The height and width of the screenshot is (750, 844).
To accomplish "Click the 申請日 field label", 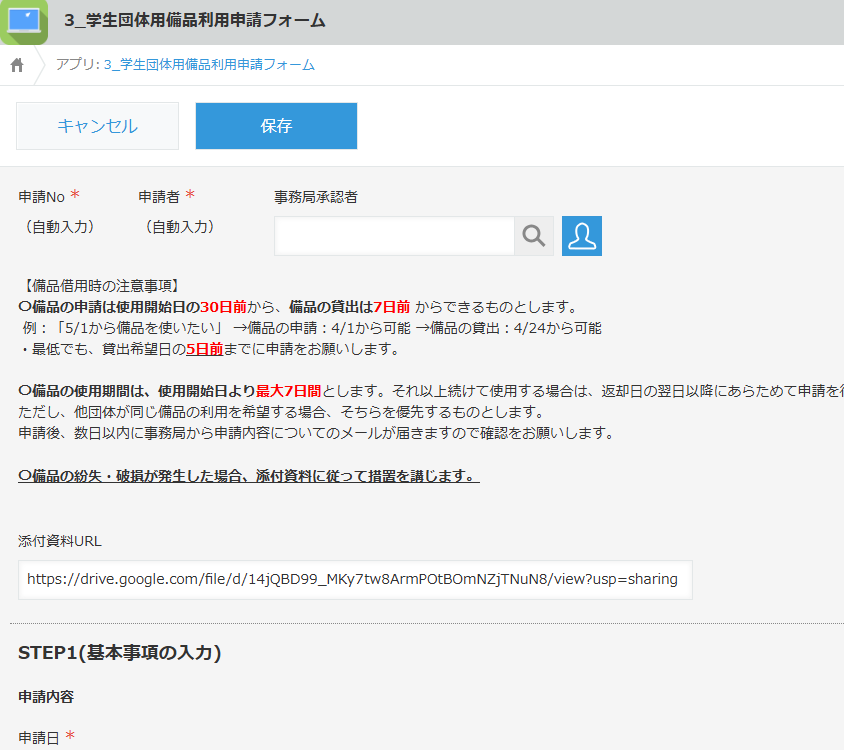I will point(39,738).
